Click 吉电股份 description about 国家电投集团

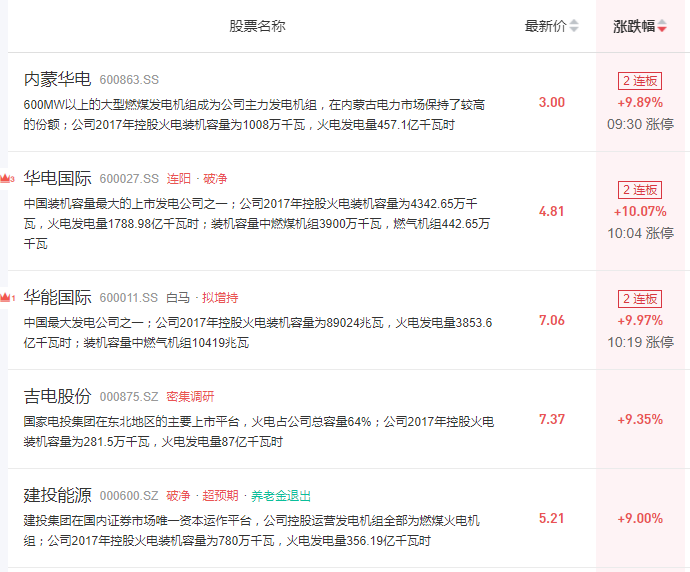[259, 432]
